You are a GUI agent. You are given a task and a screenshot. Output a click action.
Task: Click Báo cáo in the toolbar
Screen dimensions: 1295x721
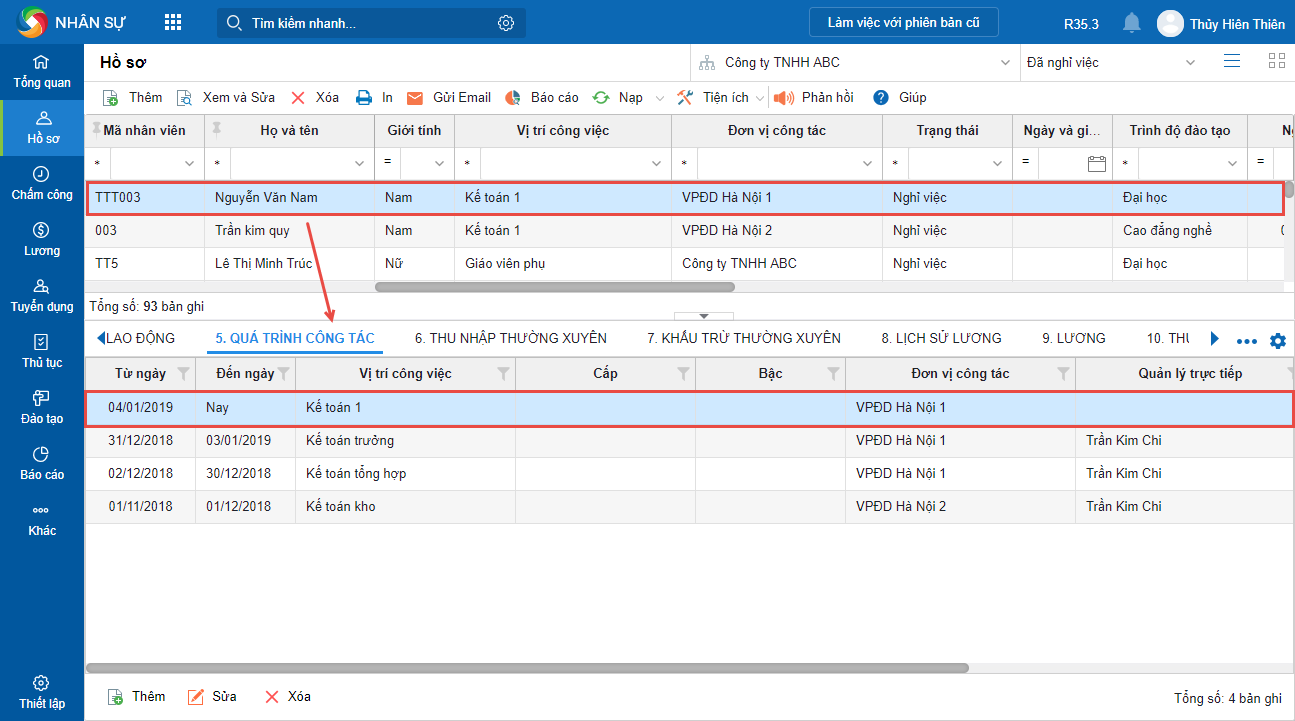point(542,97)
